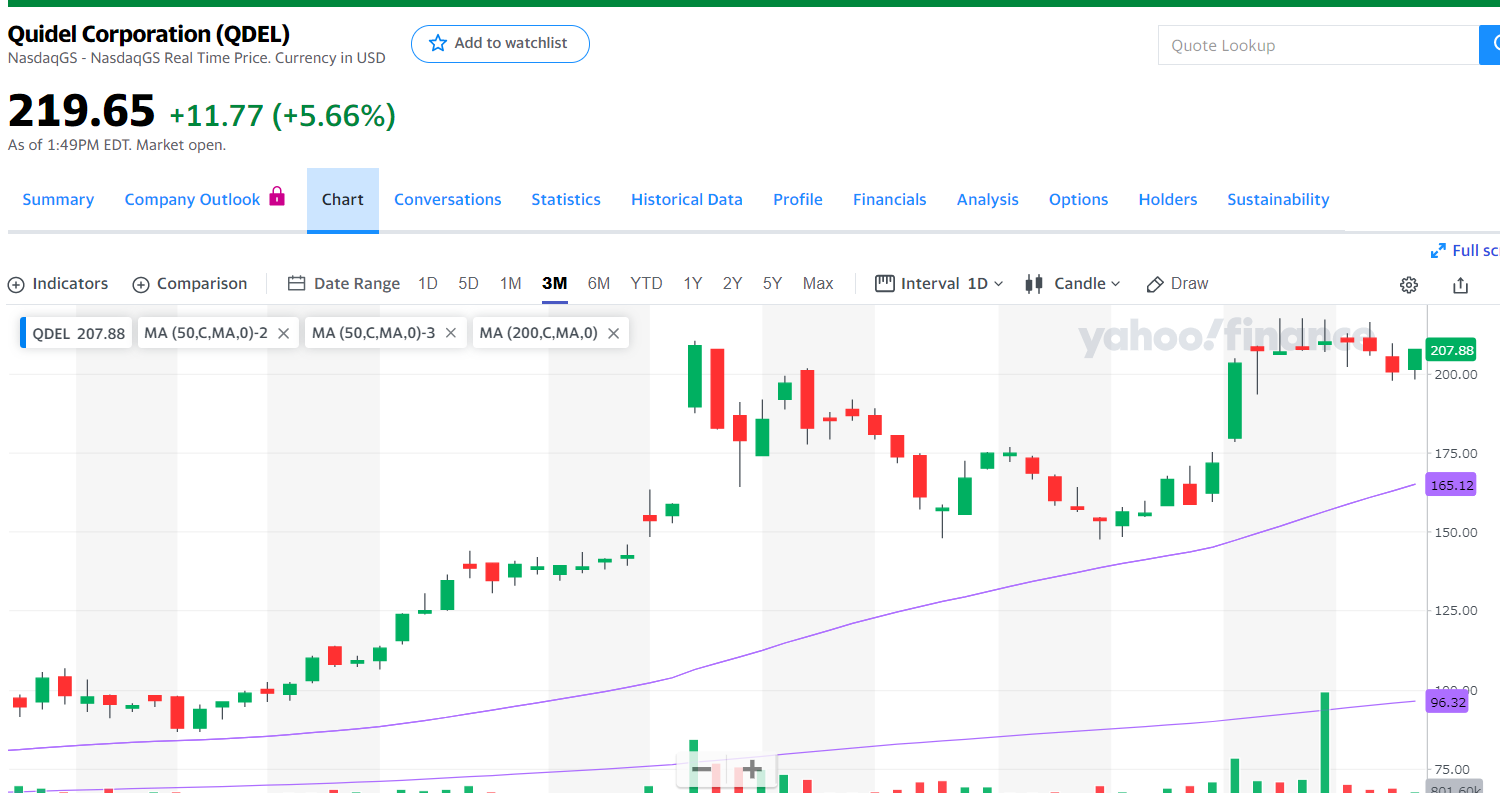Click the pink lock icon beside Company Outlook
Image resolution: width=1500 pixels, height=793 pixels.
[x=277, y=196]
